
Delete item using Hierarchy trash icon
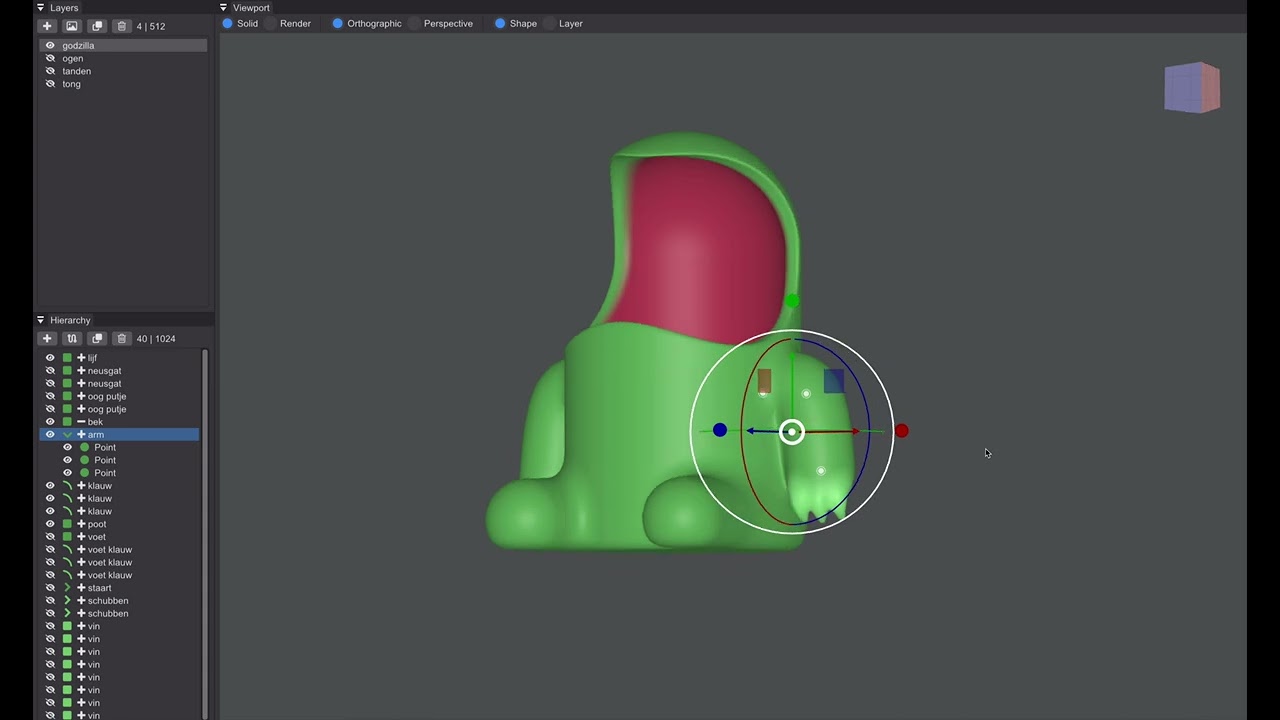[121, 339]
